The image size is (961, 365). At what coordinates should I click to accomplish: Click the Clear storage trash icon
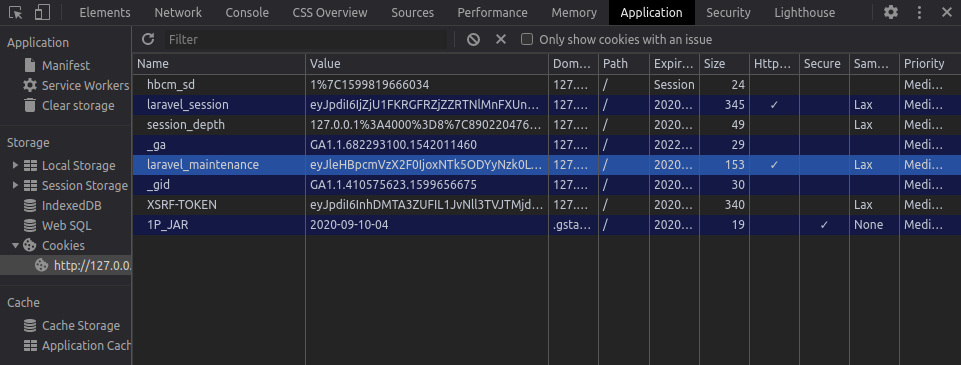[x=29, y=105]
